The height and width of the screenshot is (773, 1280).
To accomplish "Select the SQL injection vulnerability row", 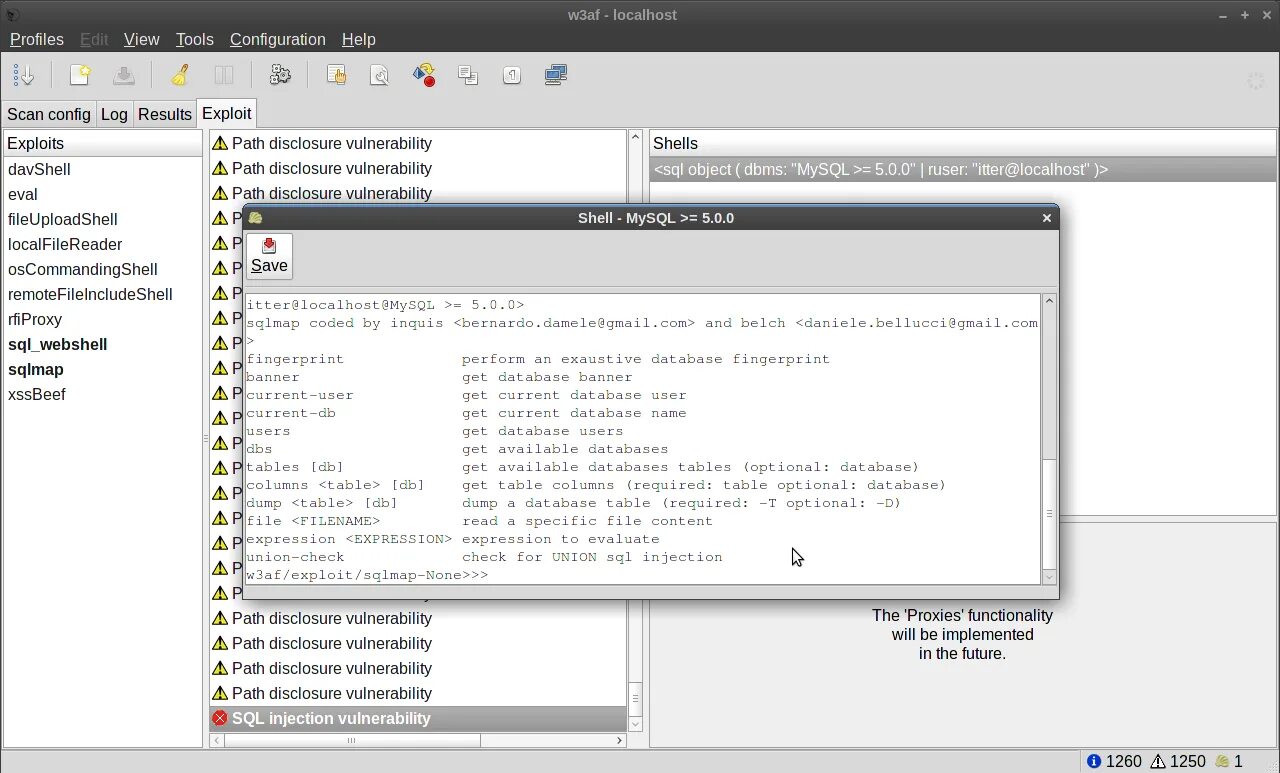I will pyautogui.click(x=418, y=718).
